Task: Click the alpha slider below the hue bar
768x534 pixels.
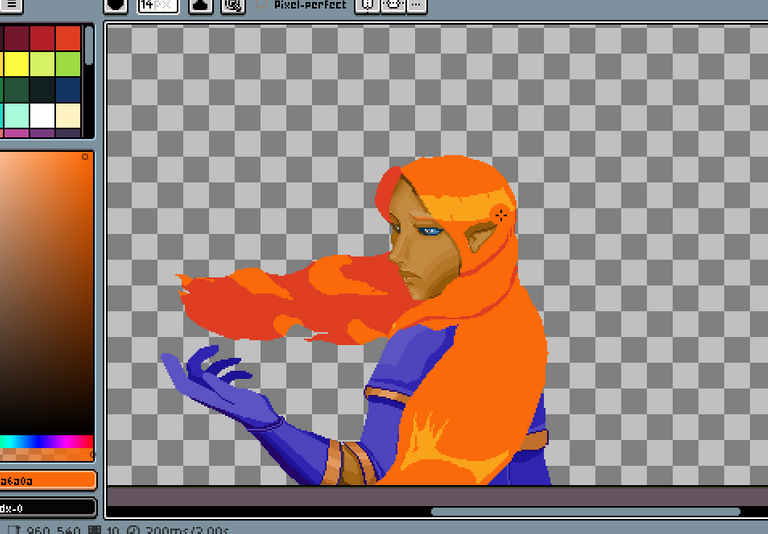Action: coord(47,455)
